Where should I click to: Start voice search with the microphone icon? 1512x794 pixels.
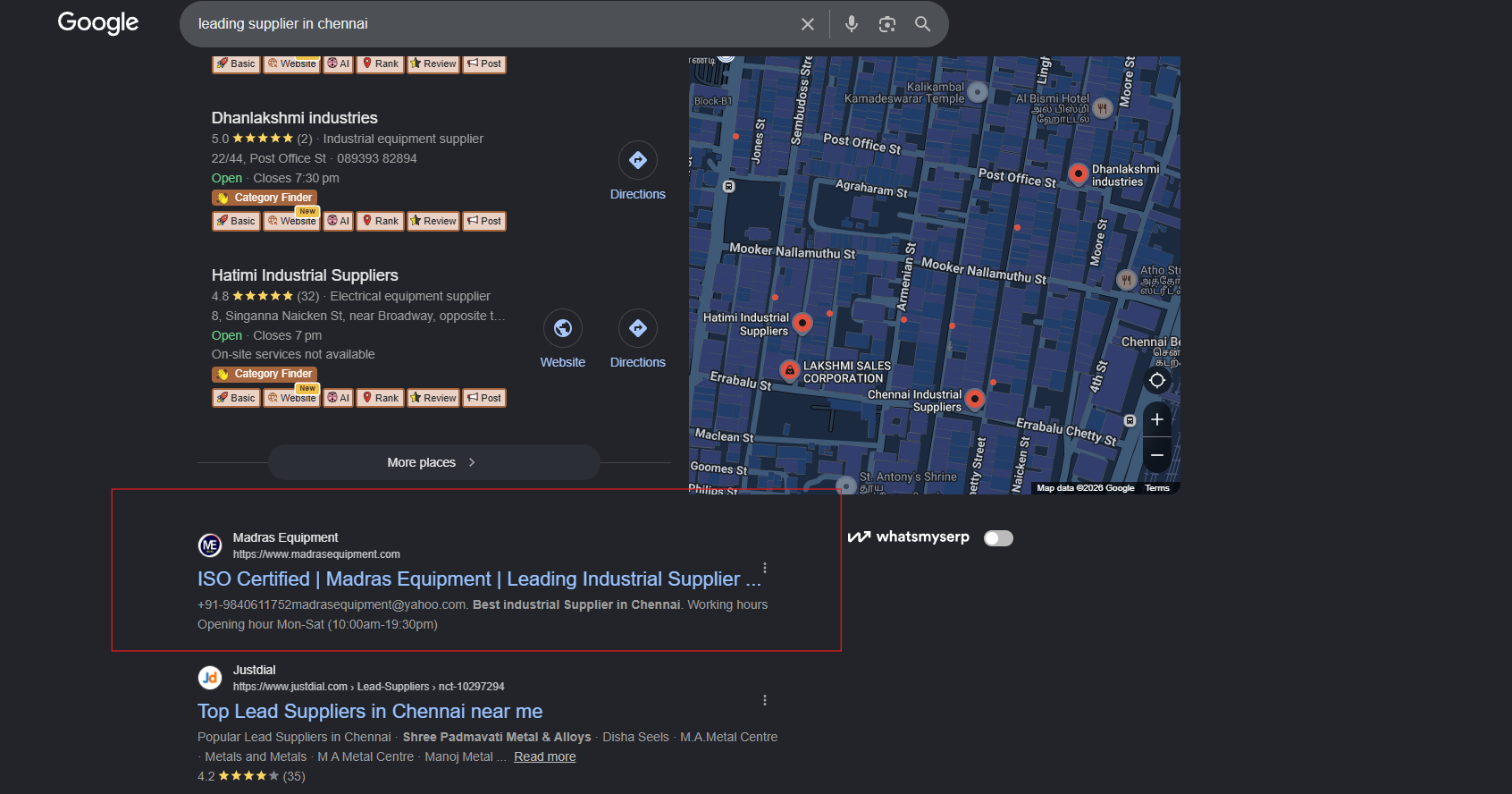click(852, 24)
